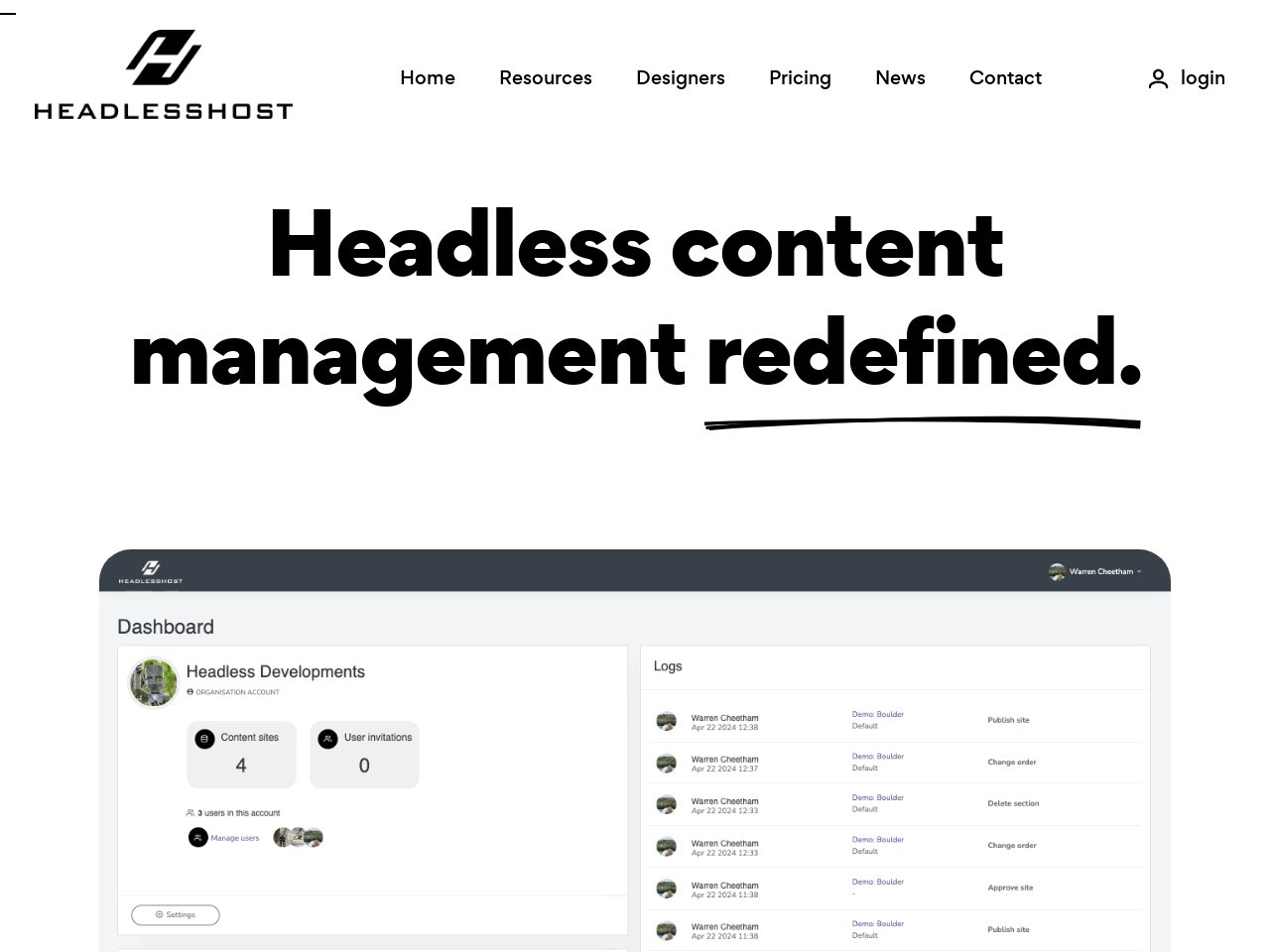Screen dimensions: 1270x952
Task: Click the avatar in the 12:37 Change order log row
Action: [667, 763]
